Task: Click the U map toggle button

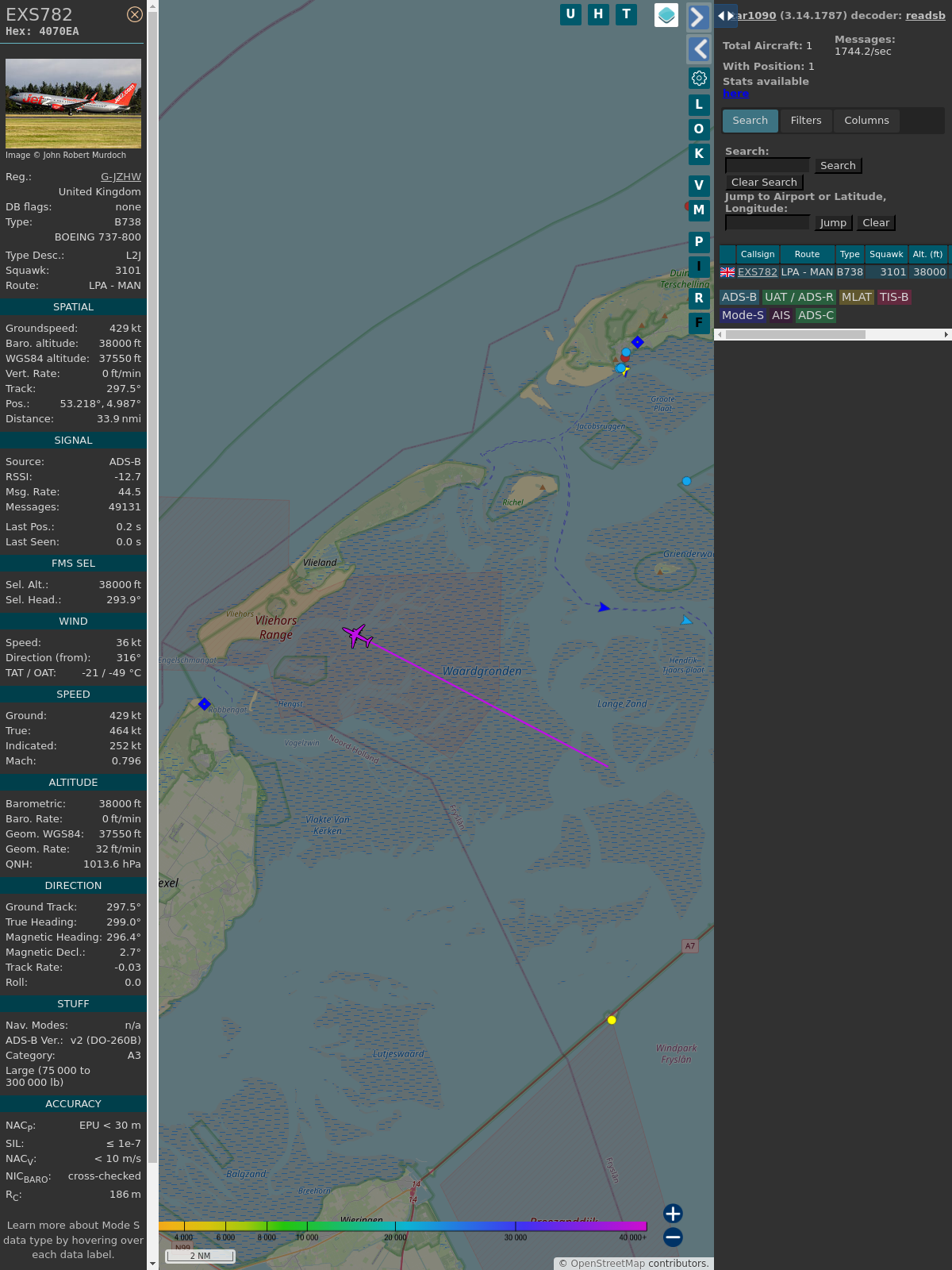Action: click(570, 14)
